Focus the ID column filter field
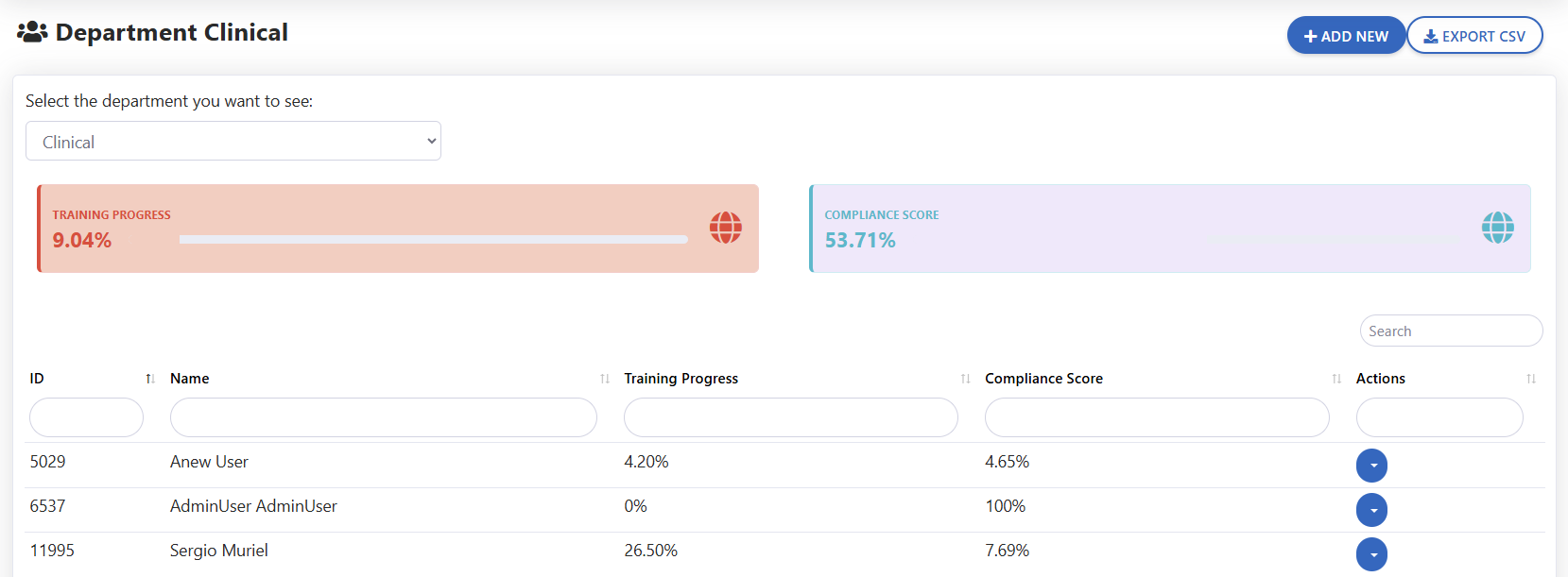Image resolution: width=1568 pixels, height=577 pixels. click(86, 417)
